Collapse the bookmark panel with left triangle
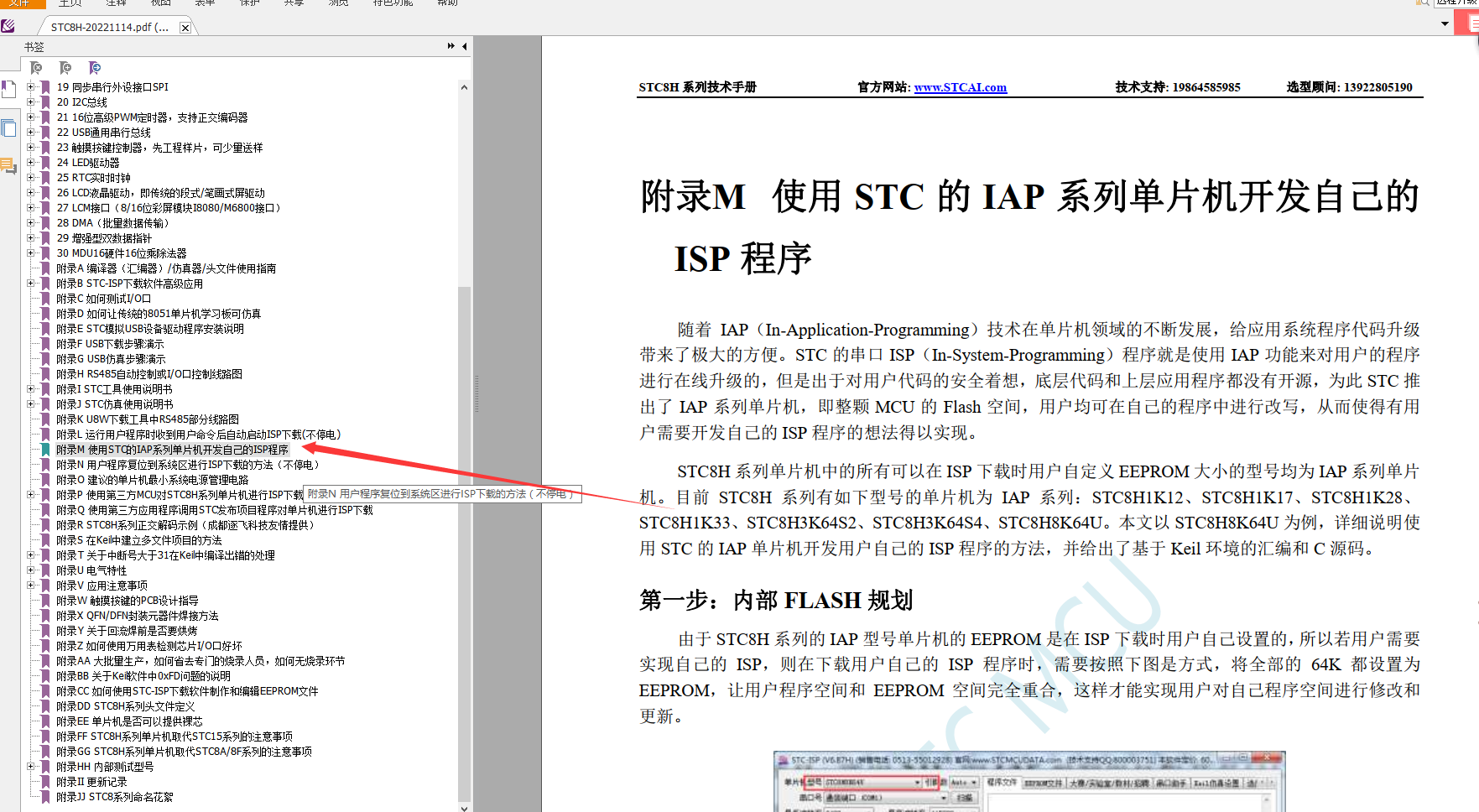 point(464,46)
